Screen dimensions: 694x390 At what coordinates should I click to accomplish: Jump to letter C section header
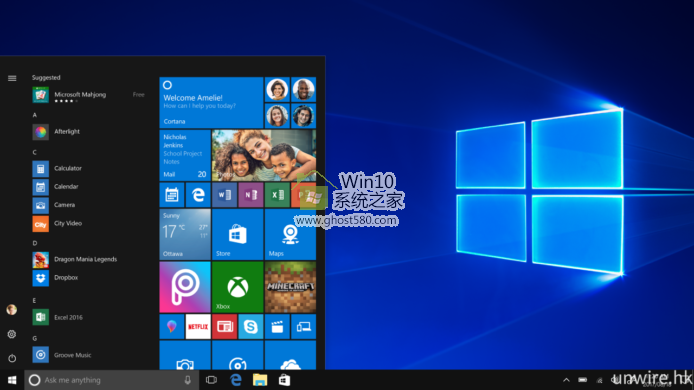35,152
